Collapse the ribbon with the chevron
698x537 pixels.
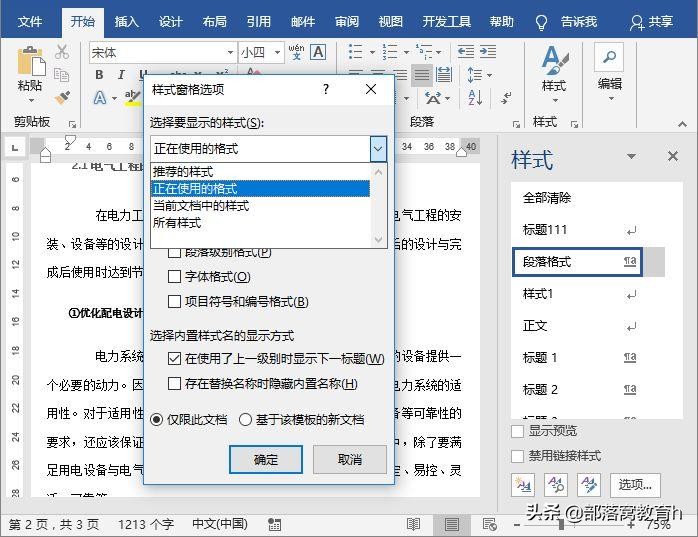(x=682, y=125)
